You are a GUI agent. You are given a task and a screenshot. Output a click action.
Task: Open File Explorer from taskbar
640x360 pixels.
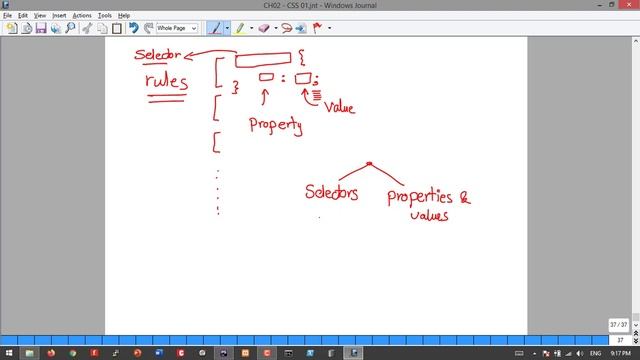click(x=29, y=353)
